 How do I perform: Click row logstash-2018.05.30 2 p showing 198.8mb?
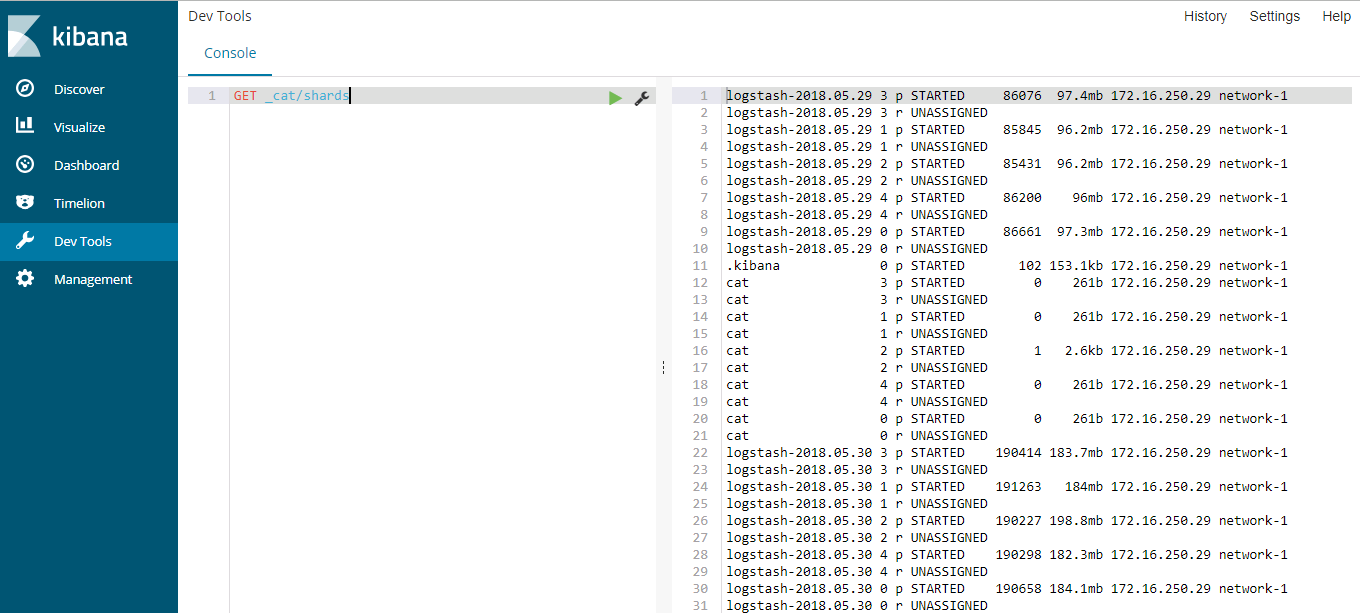click(x=1007, y=520)
